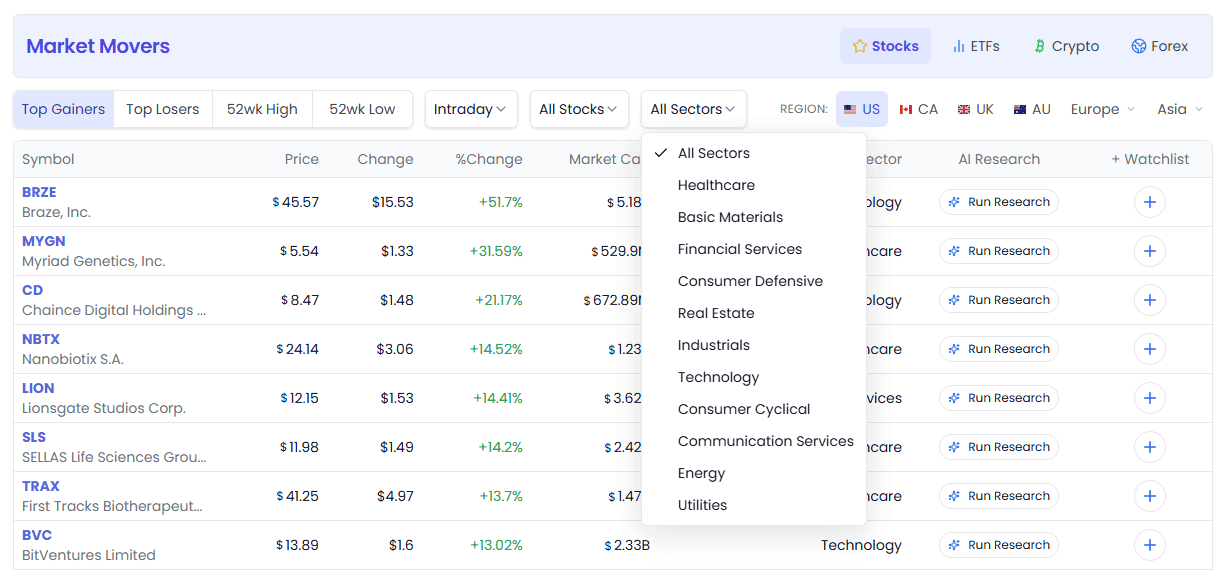Viewport: 1227px width, 570px height.
Task: Show the 52wk Low list
Action: pos(362,109)
